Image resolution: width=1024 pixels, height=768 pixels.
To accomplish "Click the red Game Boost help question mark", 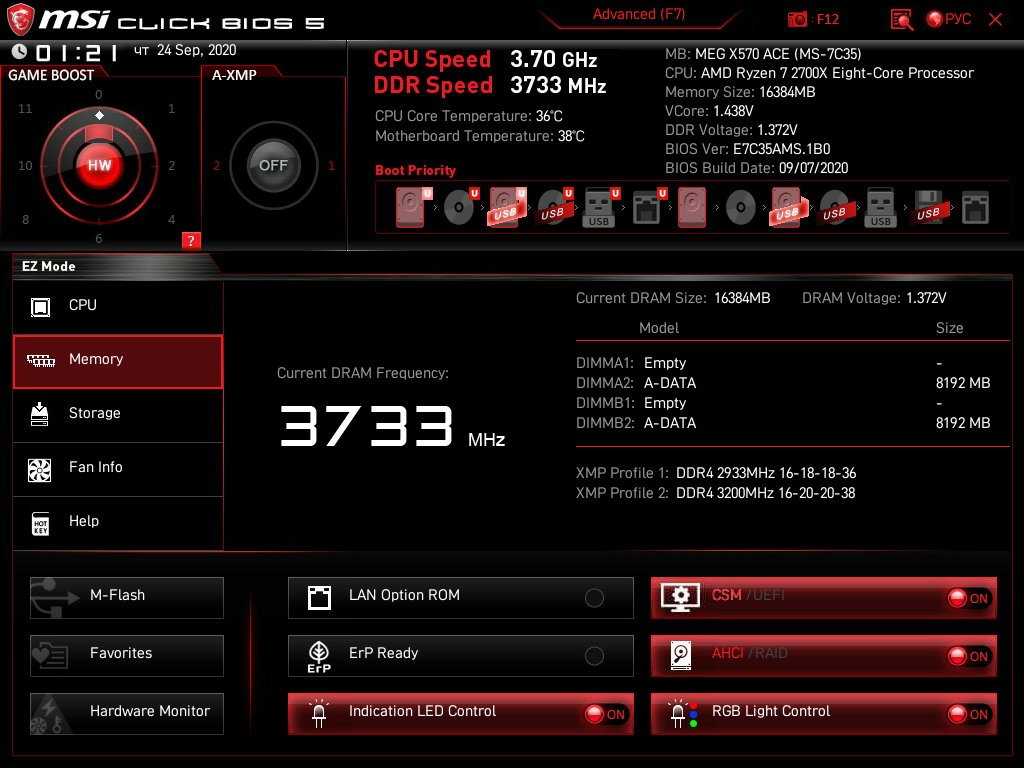I will tap(191, 240).
